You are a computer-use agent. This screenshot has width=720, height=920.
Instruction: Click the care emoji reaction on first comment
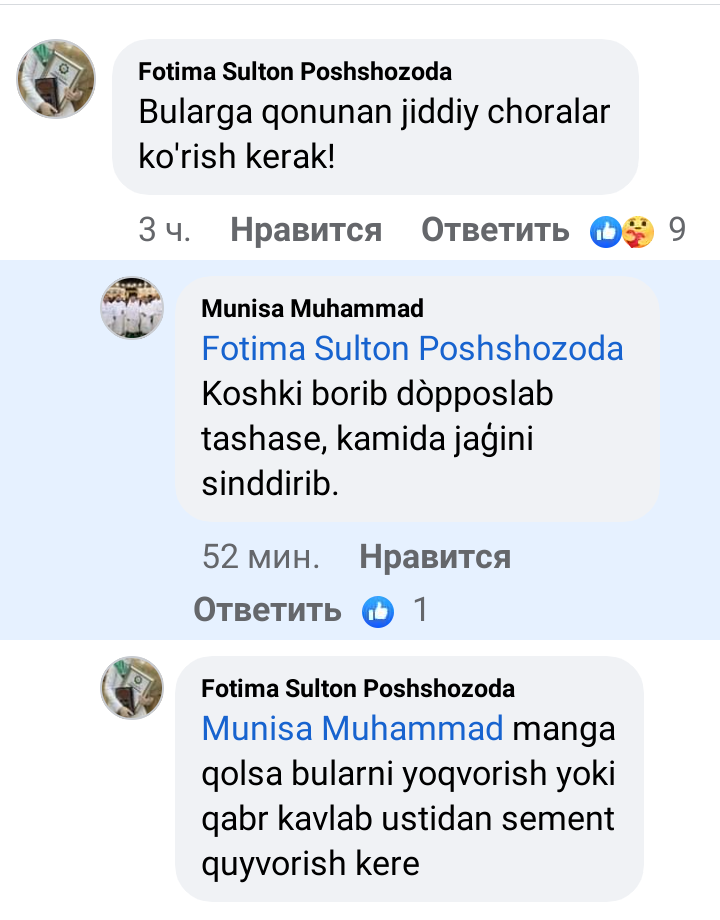tap(637, 231)
